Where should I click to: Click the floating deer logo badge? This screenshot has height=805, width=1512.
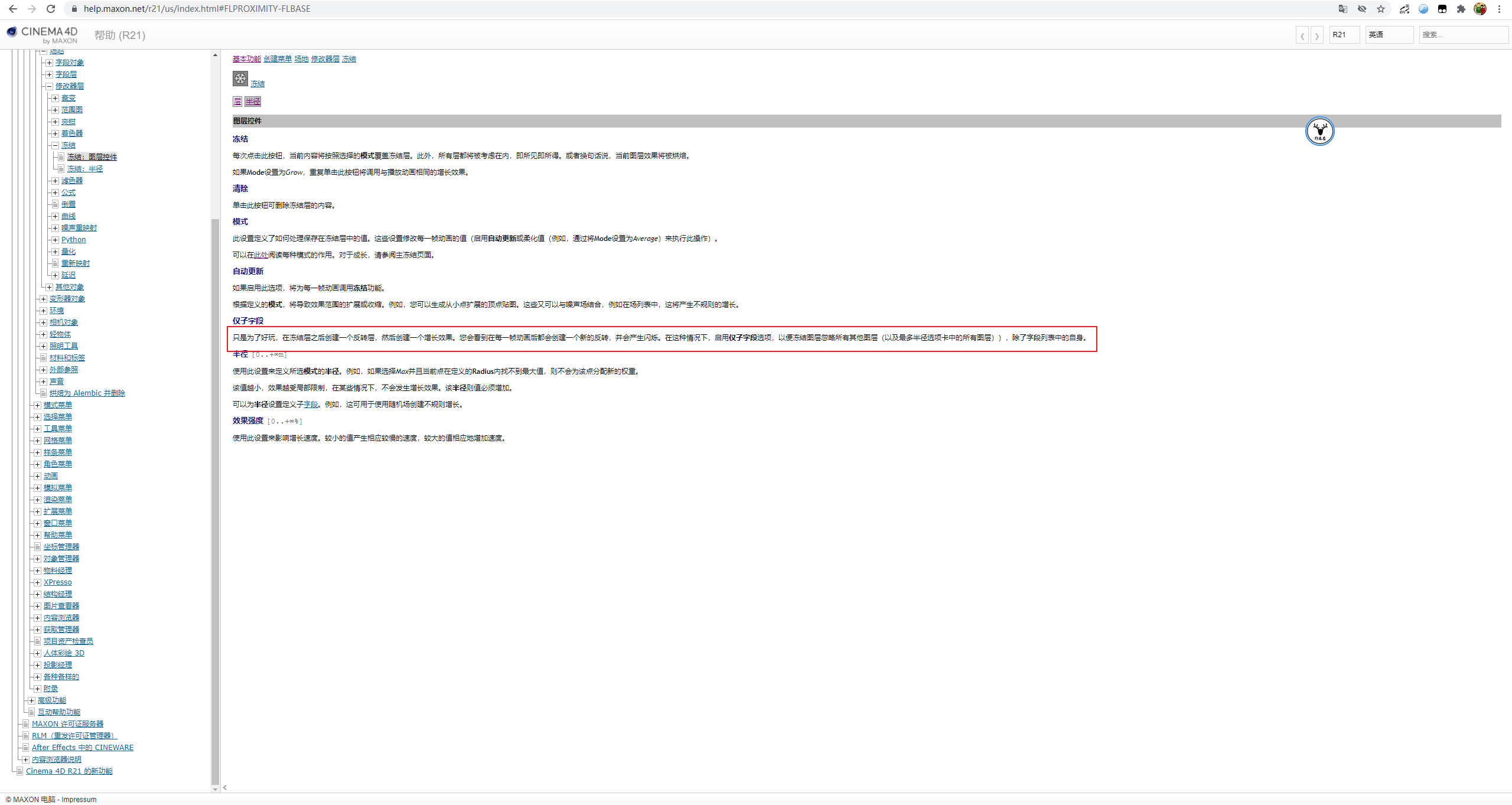pos(1319,131)
